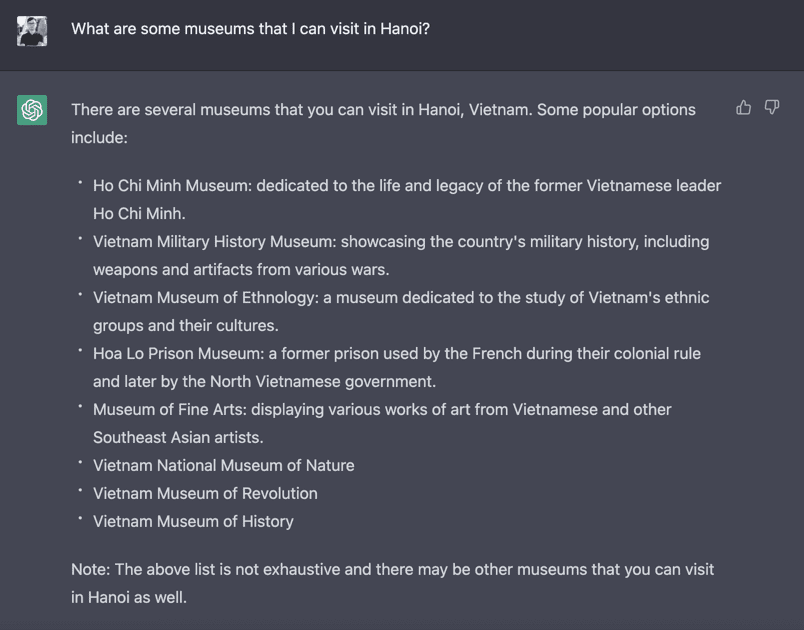Click the thumbs down feedback icon
Viewport: 804px width, 630px height.
[772, 108]
